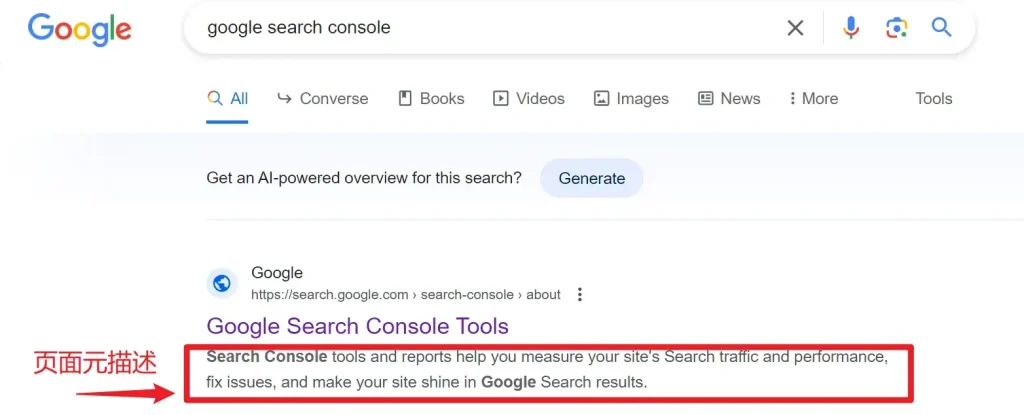Start voice search with microphone icon

click(x=850, y=27)
